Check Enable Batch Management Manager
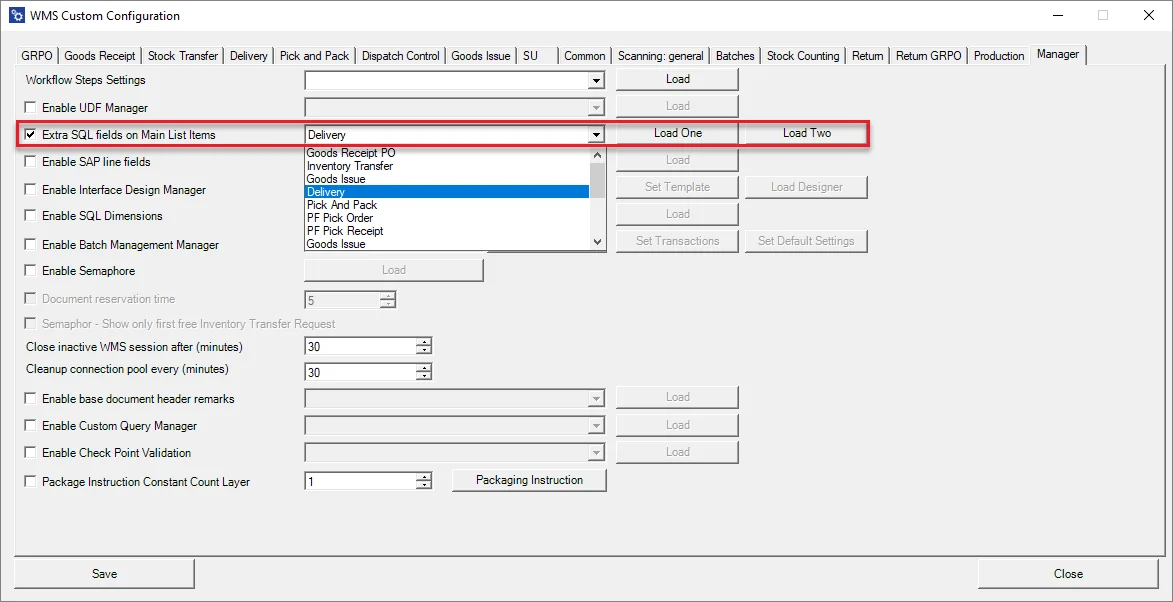This screenshot has width=1173, height=602. 29,244
